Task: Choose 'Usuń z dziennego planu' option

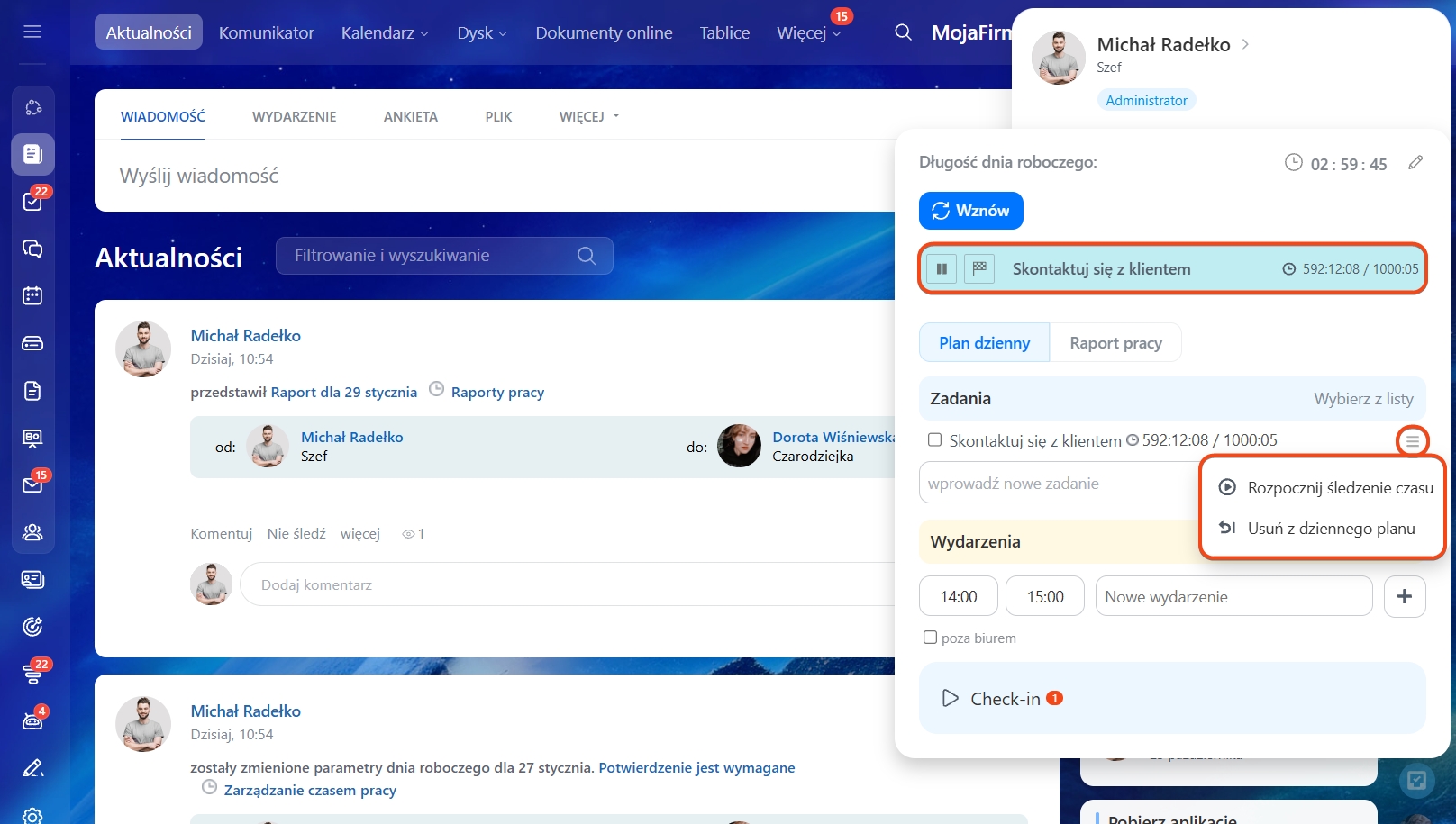Action: pyautogui.click(x=1330, y=529)
